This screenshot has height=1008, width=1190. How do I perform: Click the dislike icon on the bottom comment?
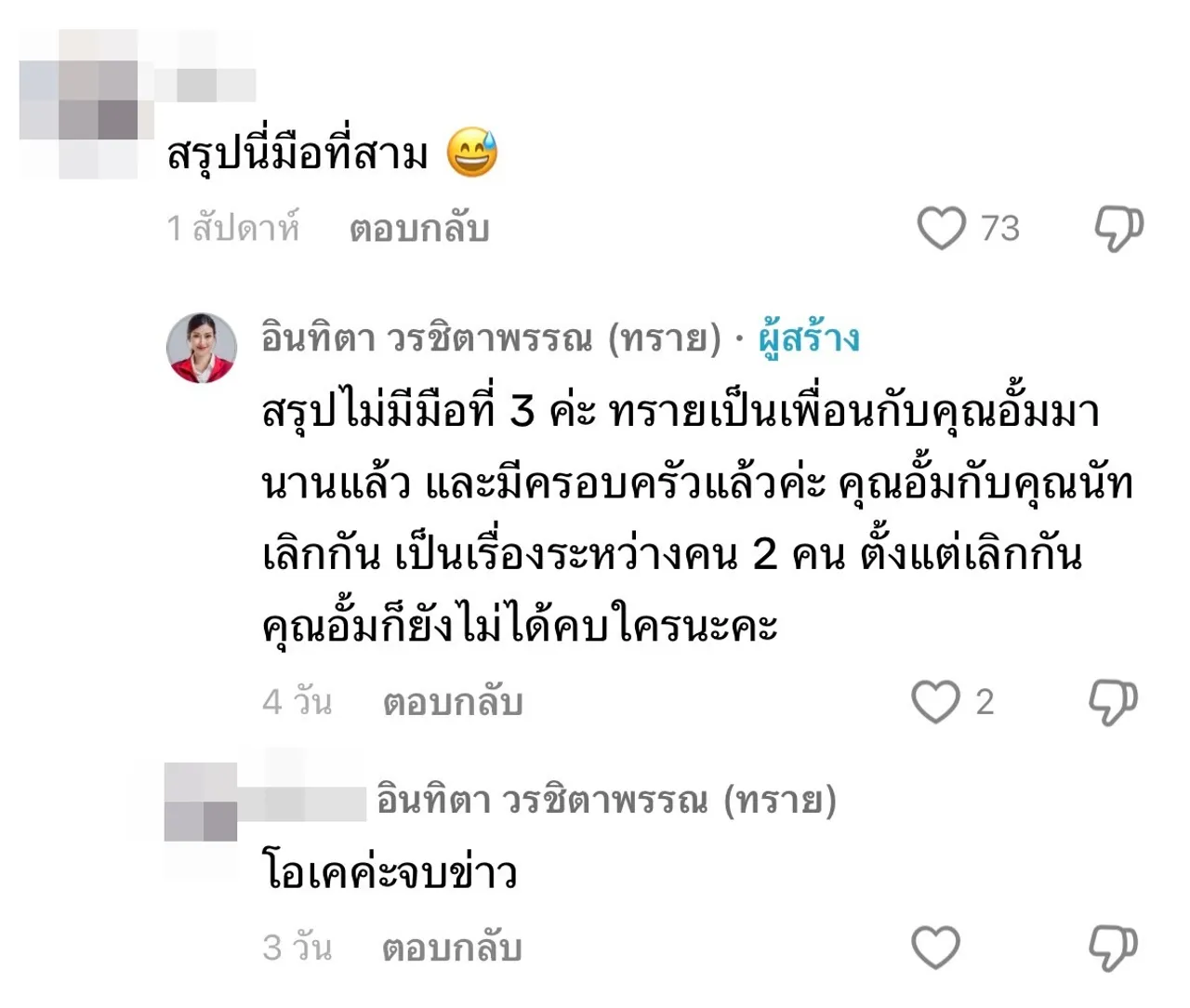(1112, 947)
